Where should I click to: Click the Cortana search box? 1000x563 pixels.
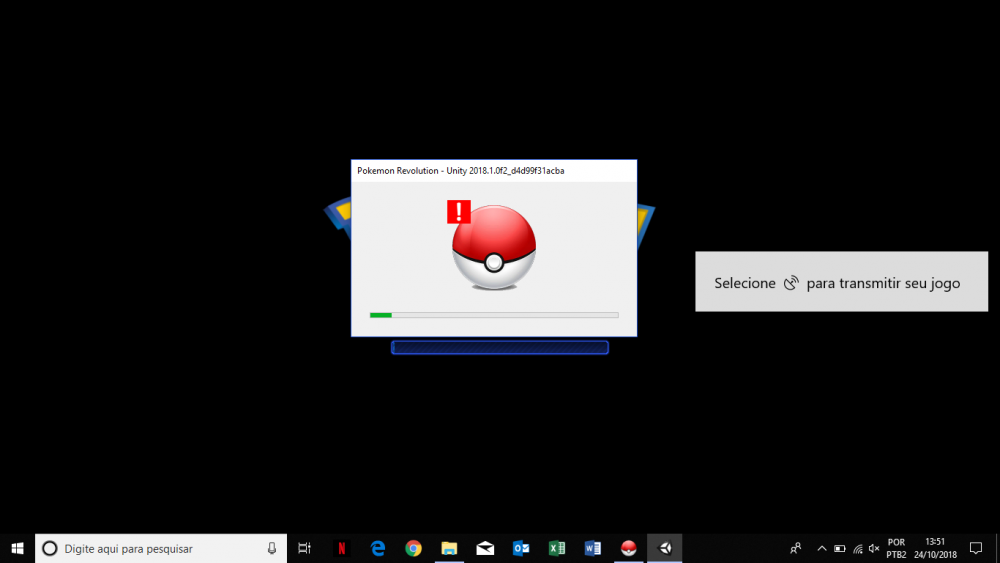click(x=161, y=548)
